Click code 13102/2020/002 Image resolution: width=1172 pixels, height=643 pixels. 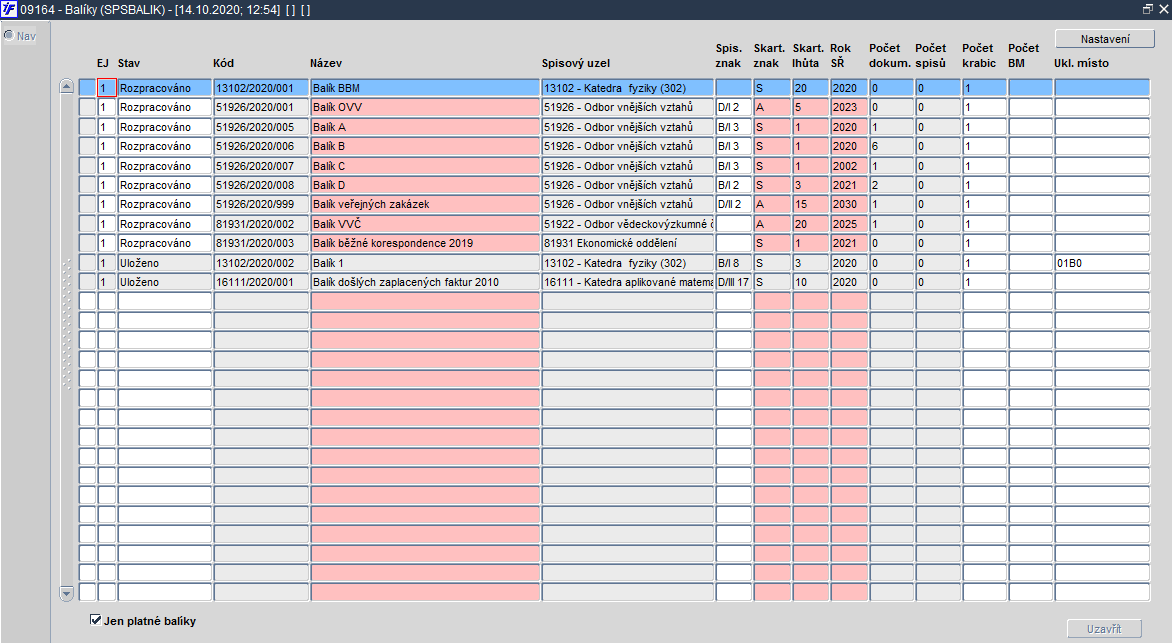pos(261,262)
